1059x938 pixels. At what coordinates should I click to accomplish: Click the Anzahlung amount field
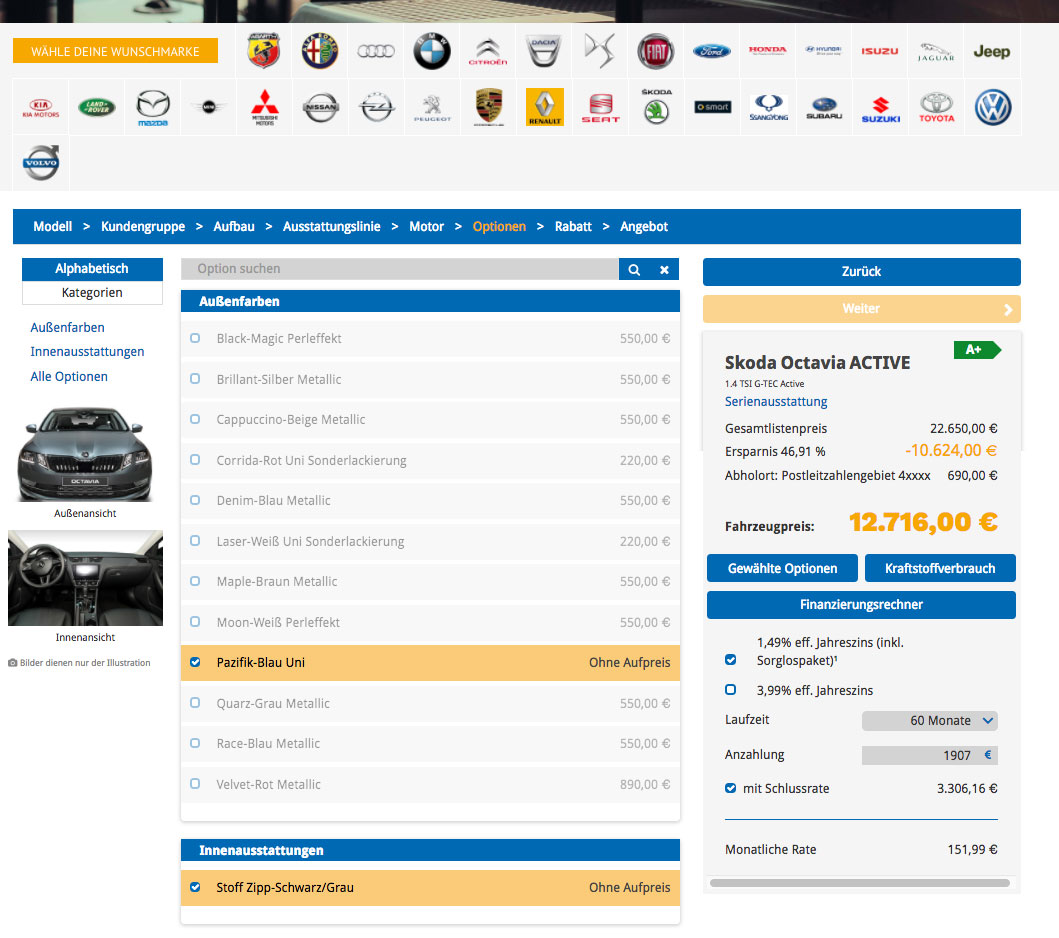(929, 755)
